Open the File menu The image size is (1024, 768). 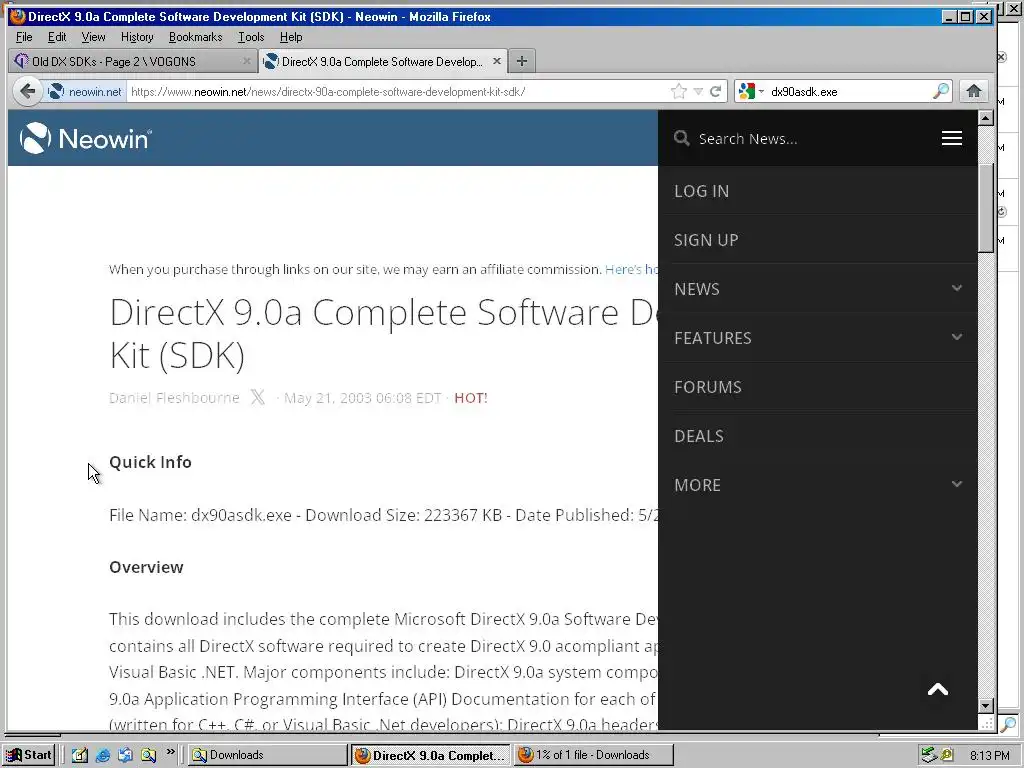[x=24, y=37]
